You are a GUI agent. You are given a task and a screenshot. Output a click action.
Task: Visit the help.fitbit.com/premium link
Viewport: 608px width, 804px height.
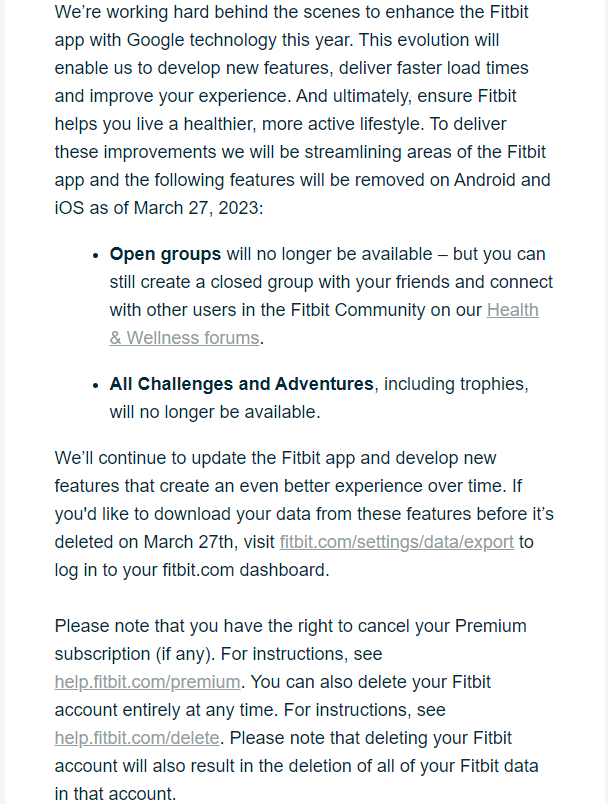click(147, 682)
